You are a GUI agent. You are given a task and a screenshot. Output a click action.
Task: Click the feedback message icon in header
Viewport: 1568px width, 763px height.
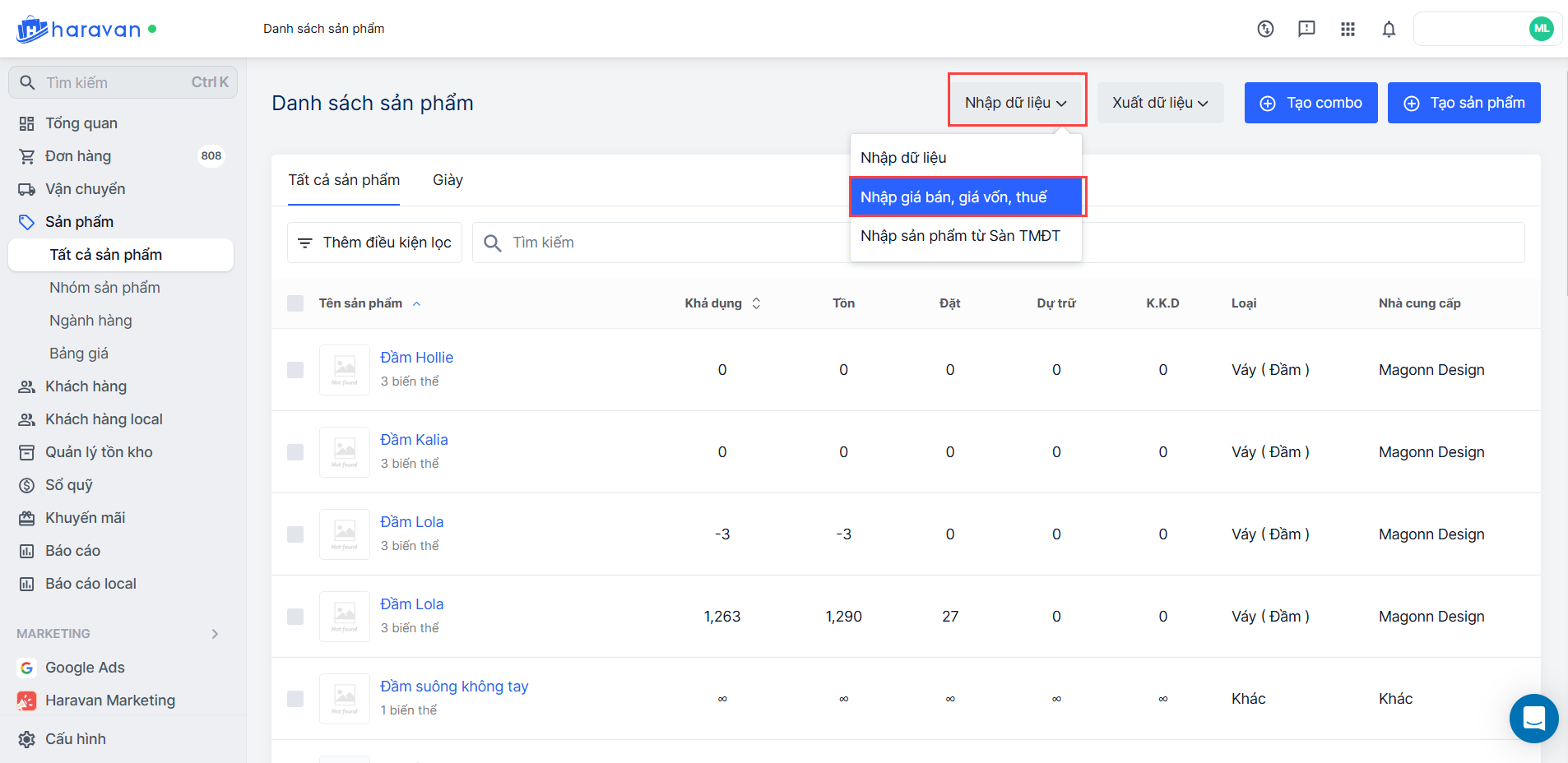point(1306,30)
